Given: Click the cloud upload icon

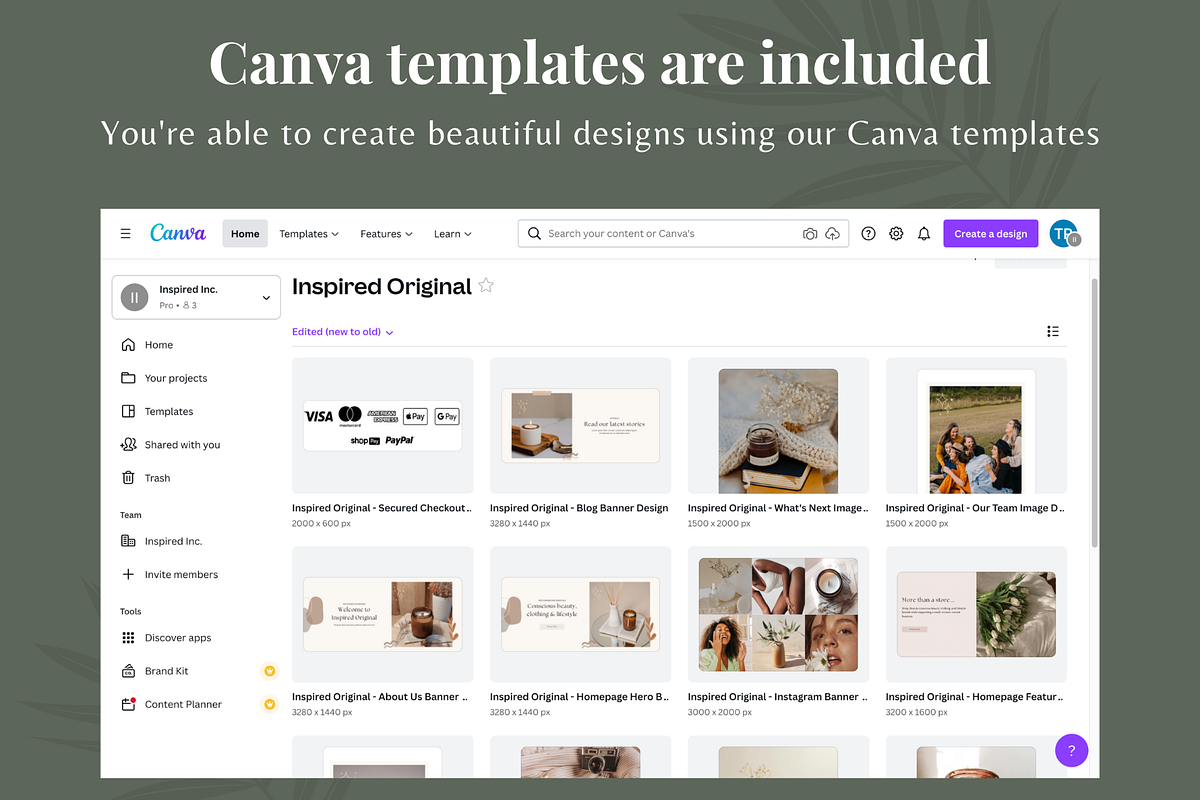Looking at the screenshot, I should (x=833, y=234).
